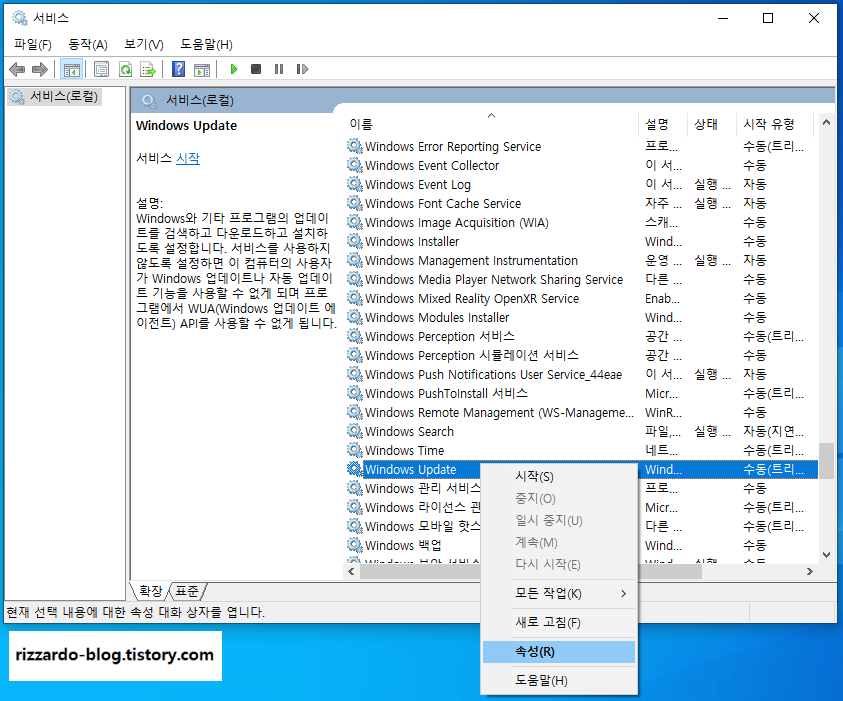The image size is (843, 701).
Task: Click the blue Help toolbar icon
Action: click(x=178, y=69)
